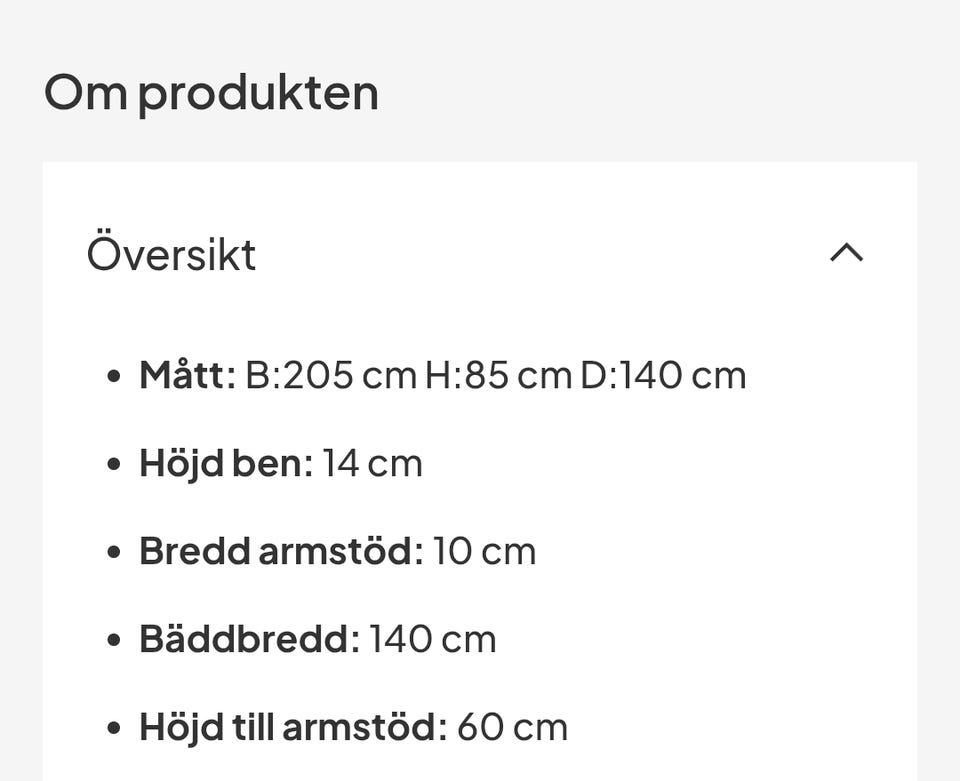The image size is (960, 781).
Task: Click the 14 cm leg height value
Action: 372,464
